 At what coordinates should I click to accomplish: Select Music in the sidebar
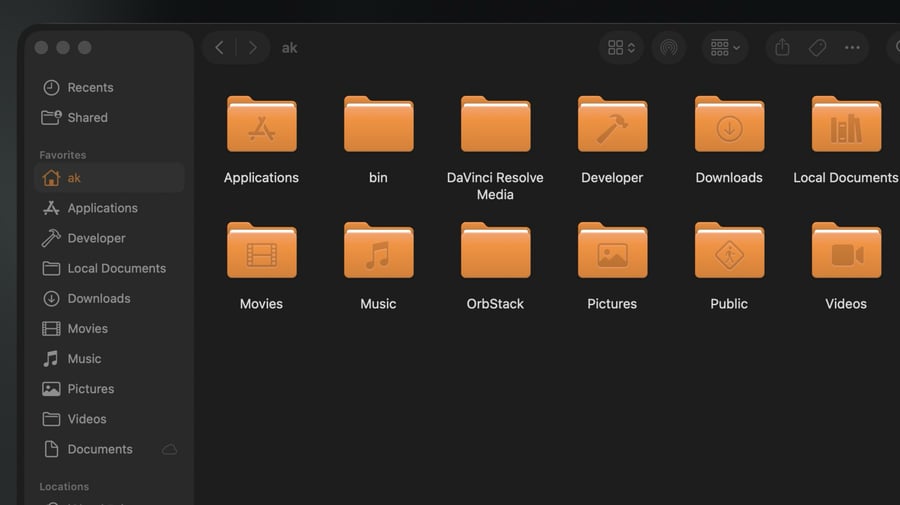pos(109,359)
